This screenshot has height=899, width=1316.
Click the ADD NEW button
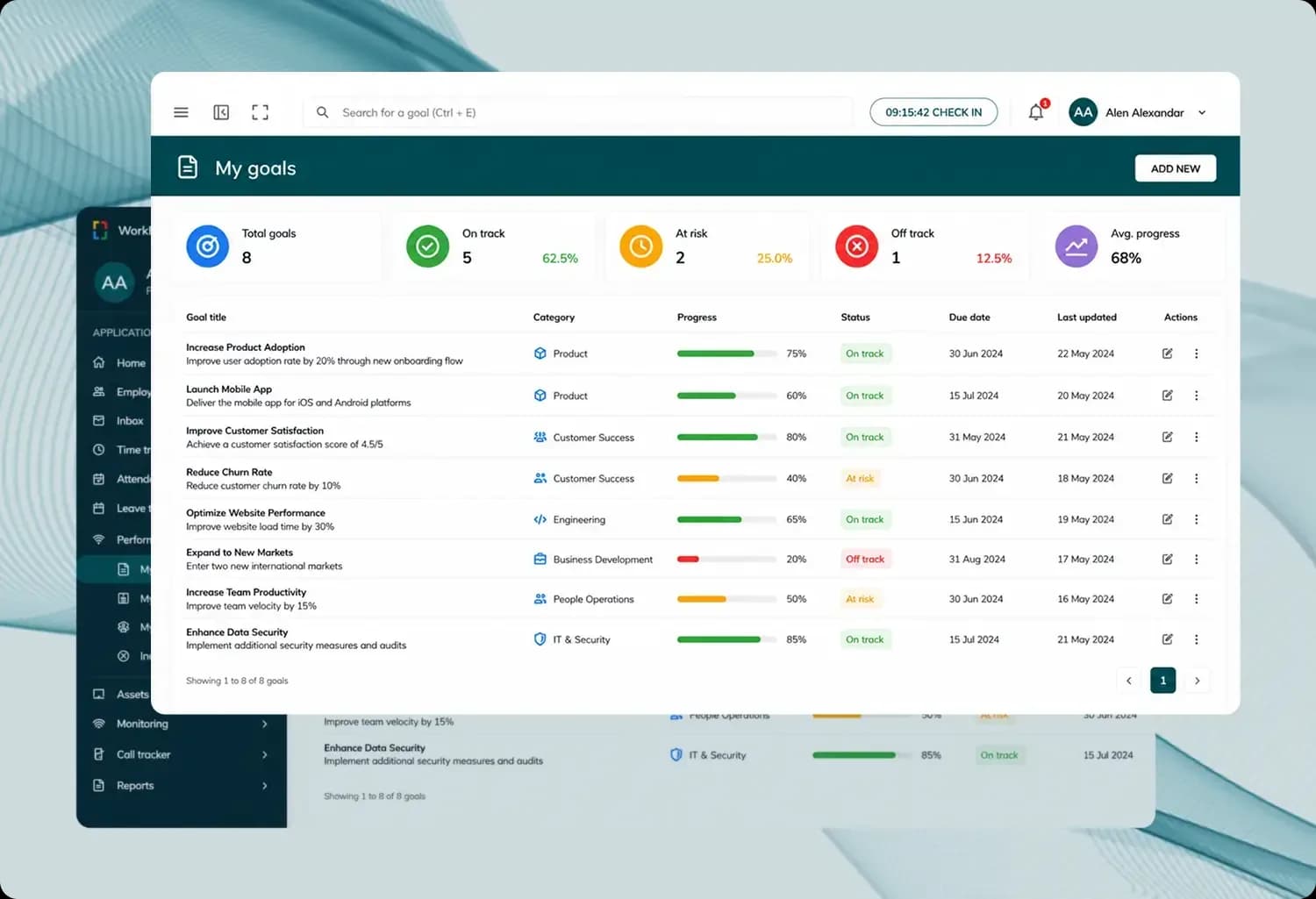1175,168
